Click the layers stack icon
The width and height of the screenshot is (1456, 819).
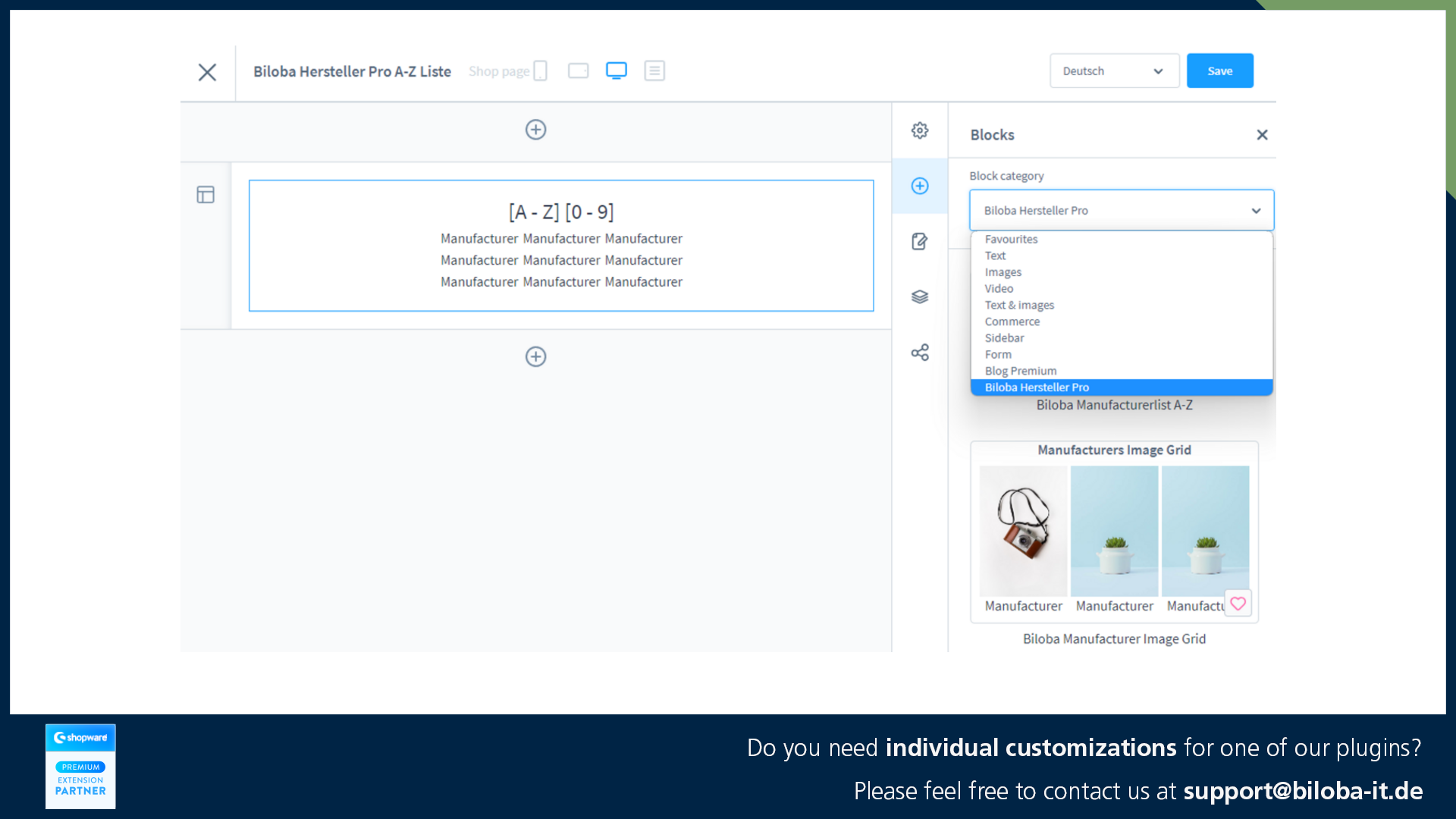[919, 297]
